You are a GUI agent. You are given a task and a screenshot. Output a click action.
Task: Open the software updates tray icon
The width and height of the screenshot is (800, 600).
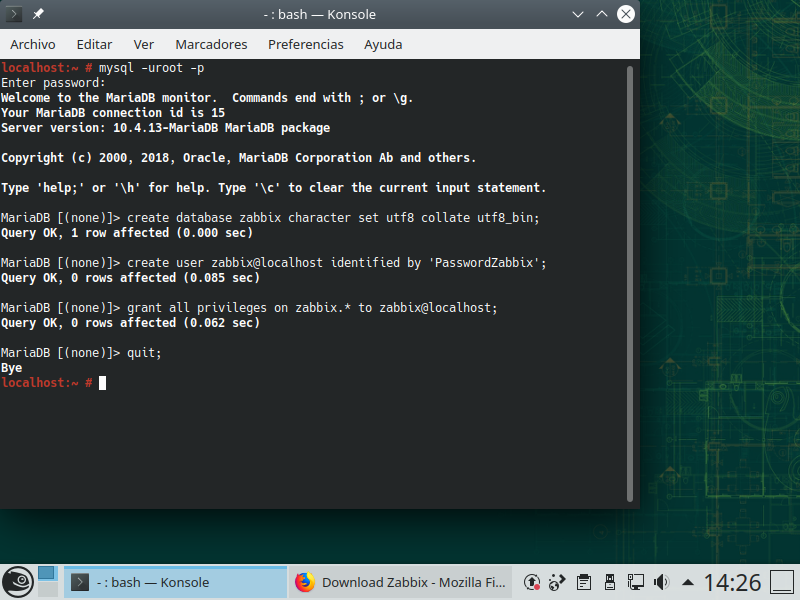coord(532,582)
